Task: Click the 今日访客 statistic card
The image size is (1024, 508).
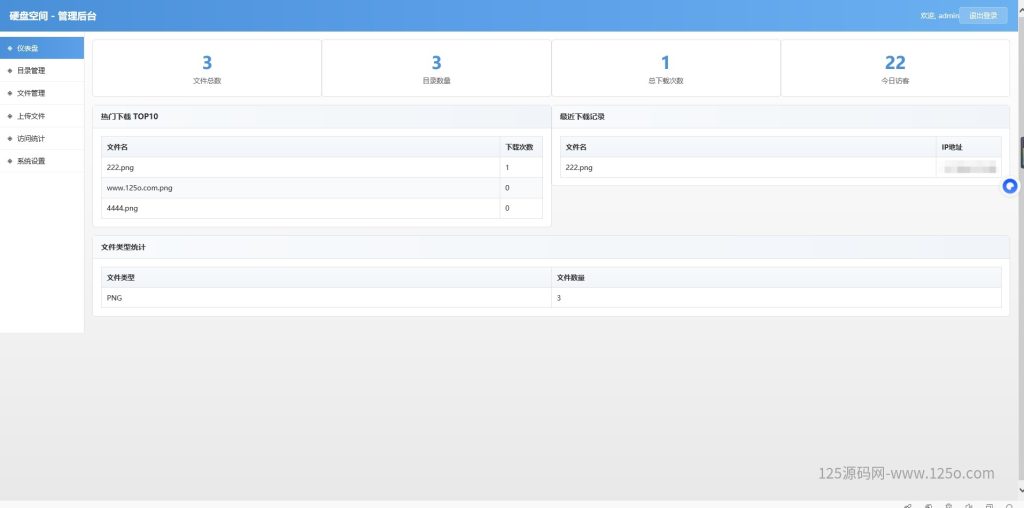Action: [895, 69]
